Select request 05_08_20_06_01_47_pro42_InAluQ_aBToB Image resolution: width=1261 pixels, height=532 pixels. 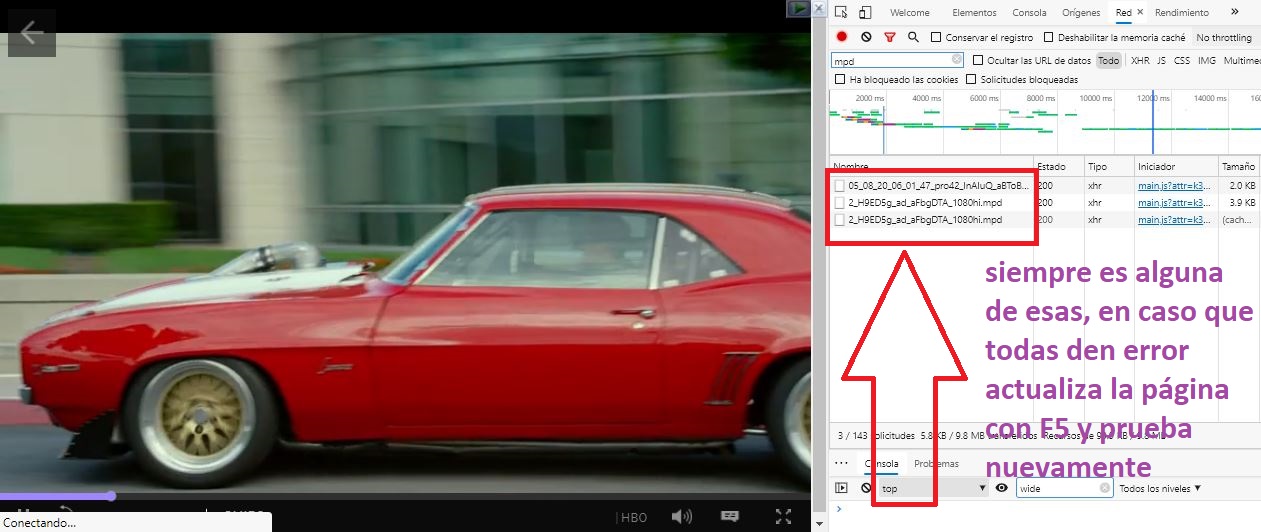(x=937, y=185)
